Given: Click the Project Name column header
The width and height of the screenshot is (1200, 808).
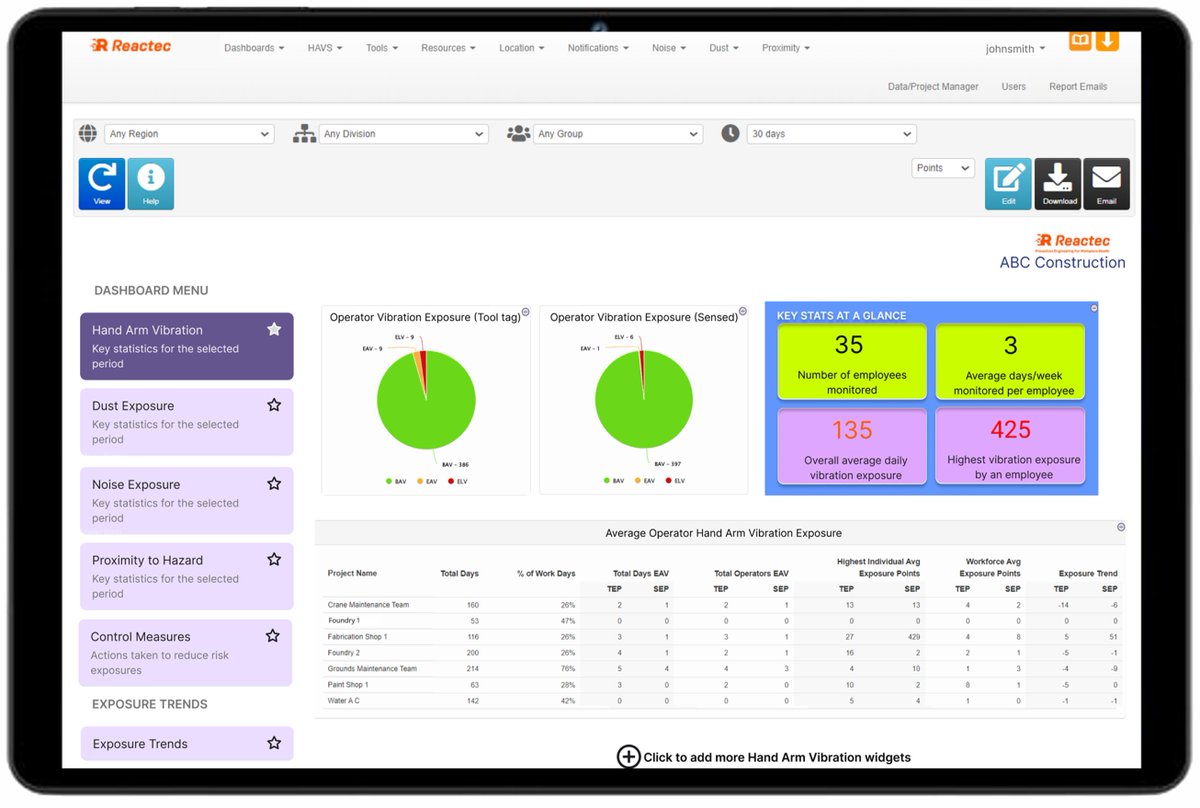Looking at the screenshot, I should point(352,574).
